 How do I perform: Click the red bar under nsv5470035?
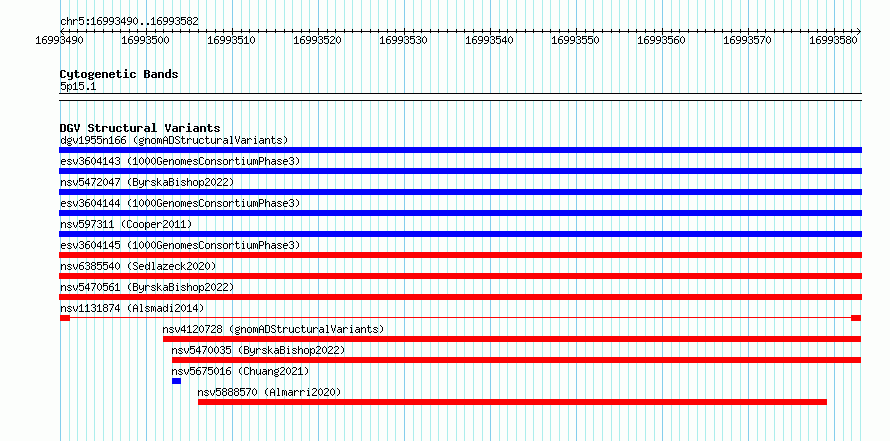[x=517, y=360]
